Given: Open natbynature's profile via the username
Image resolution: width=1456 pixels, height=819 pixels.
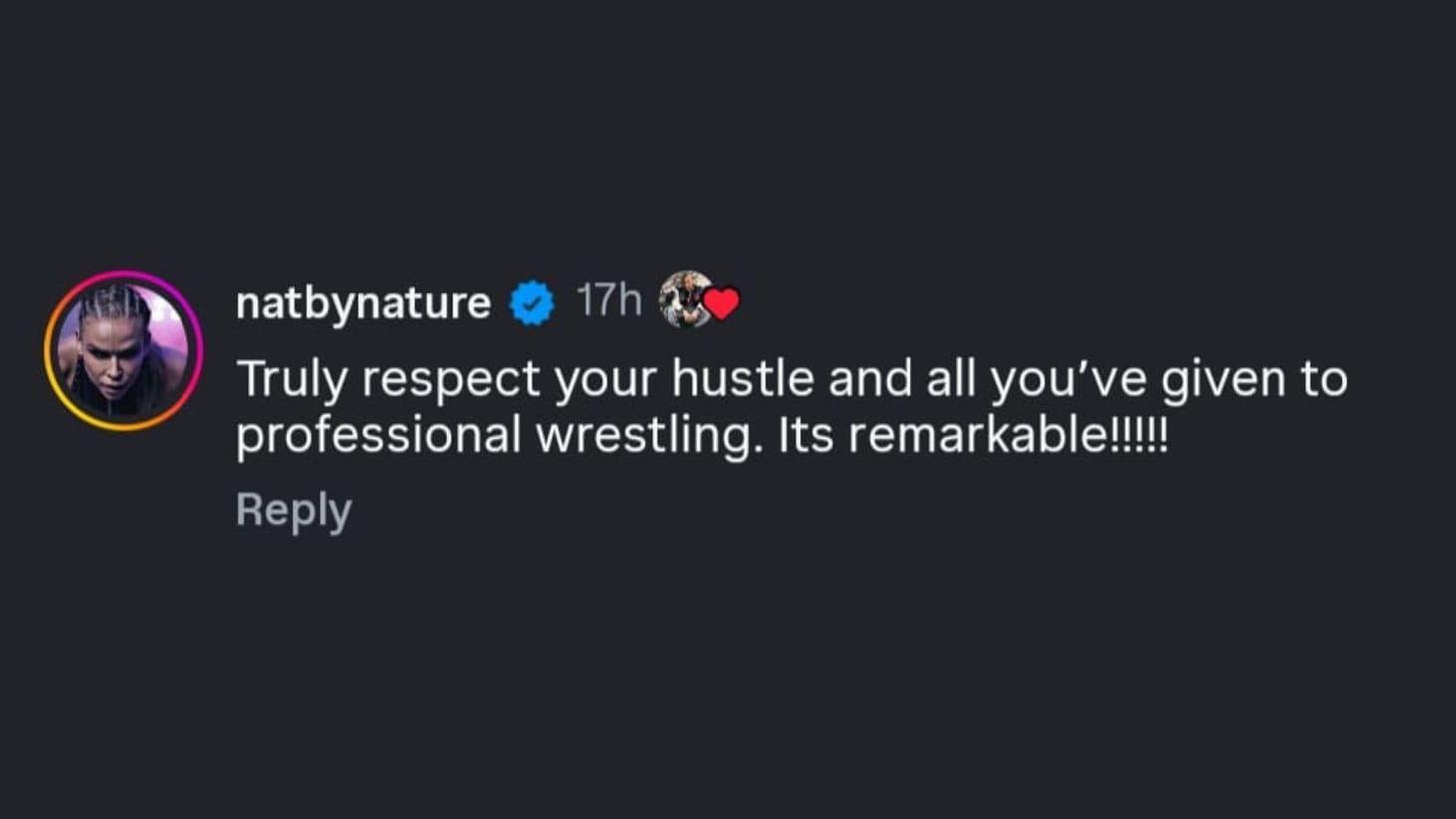Looking at the screenshot, I should click(364, 300).
